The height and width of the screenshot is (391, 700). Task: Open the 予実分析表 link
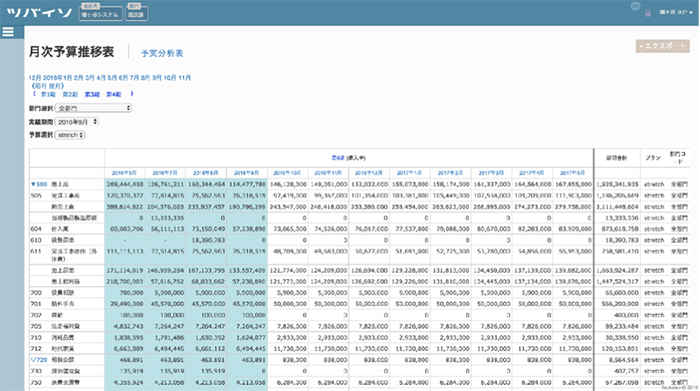tap(162, 53)
